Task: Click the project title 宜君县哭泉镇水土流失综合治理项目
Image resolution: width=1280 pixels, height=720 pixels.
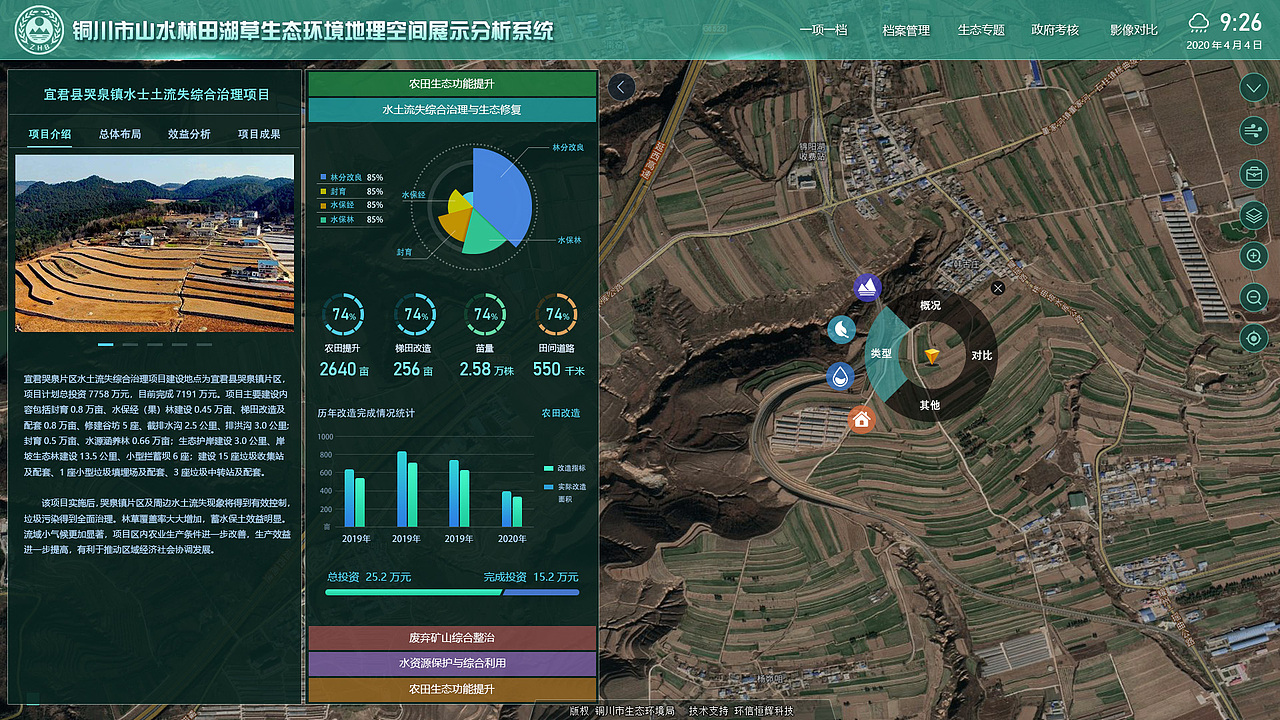Action: [157, 95]
